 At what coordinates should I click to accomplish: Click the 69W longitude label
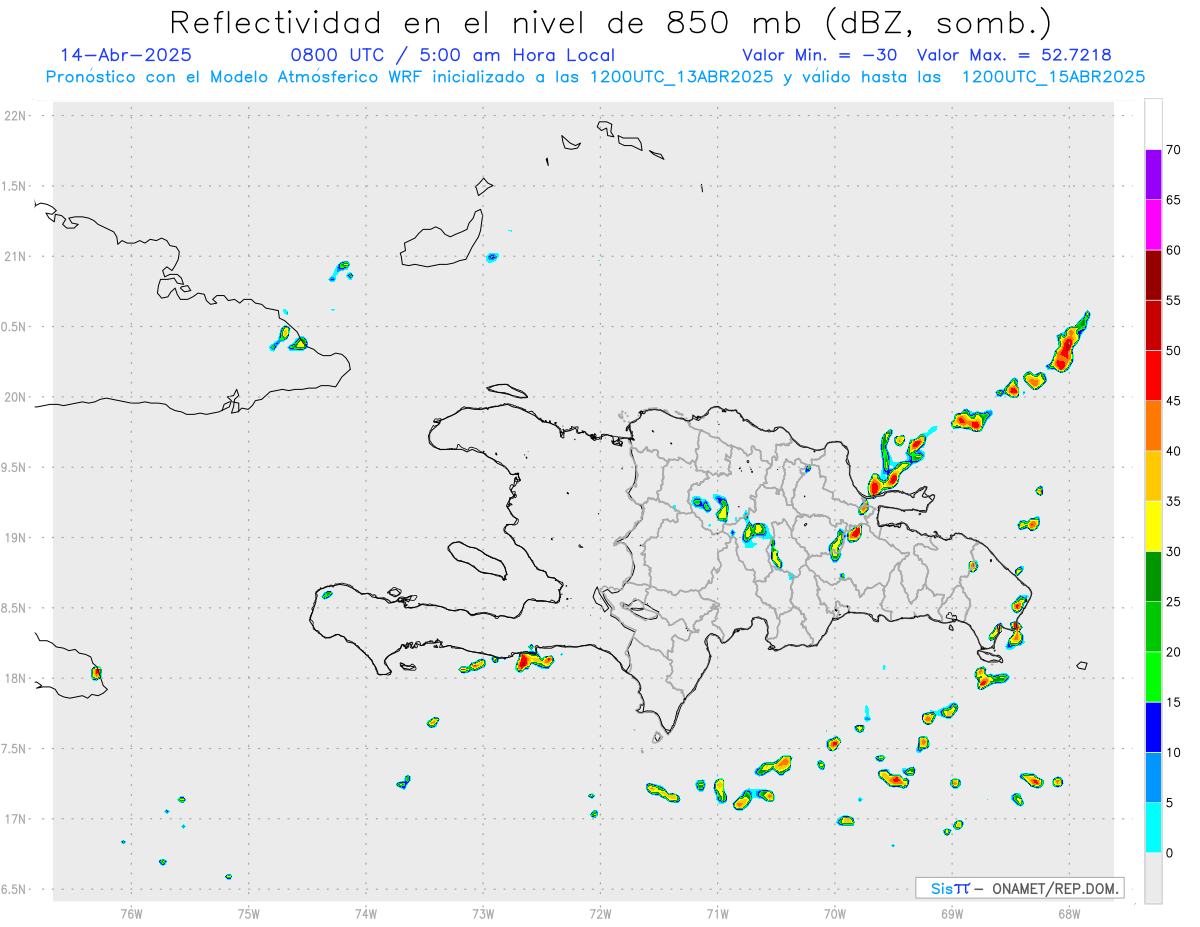[x=952, y=913]
